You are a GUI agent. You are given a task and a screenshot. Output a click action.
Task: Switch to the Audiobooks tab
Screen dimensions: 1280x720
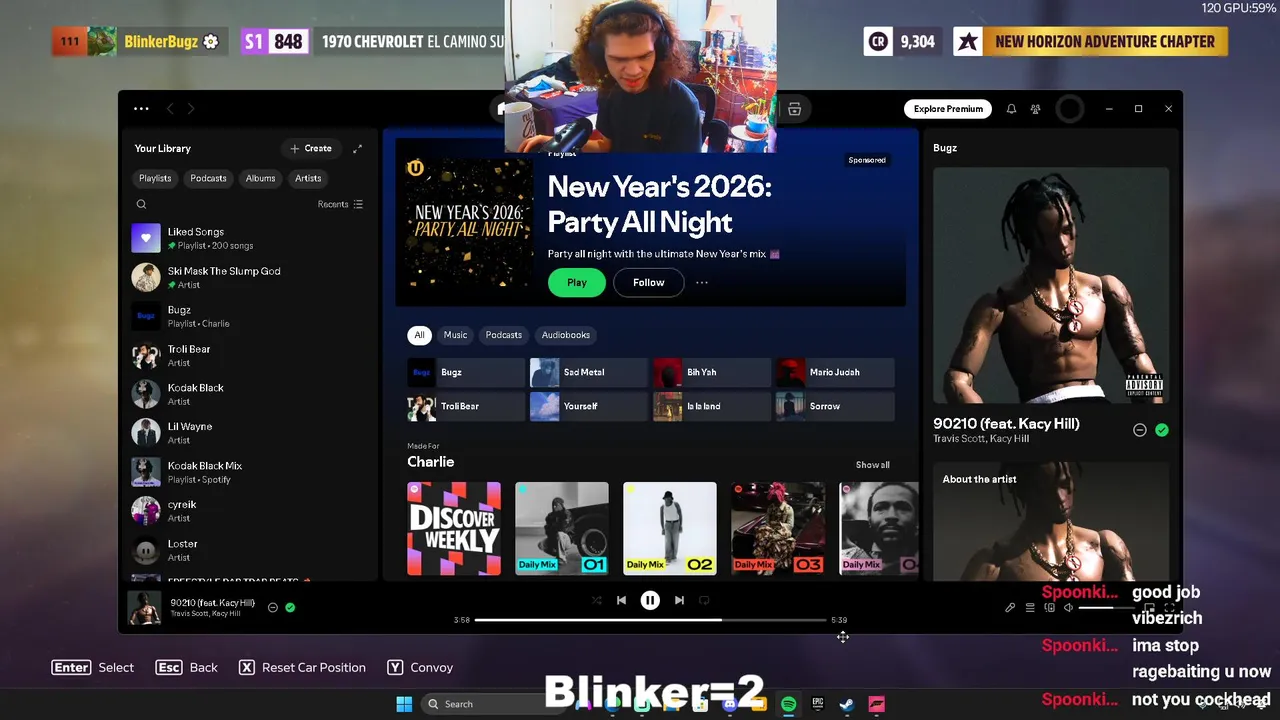tap(565, 335)
